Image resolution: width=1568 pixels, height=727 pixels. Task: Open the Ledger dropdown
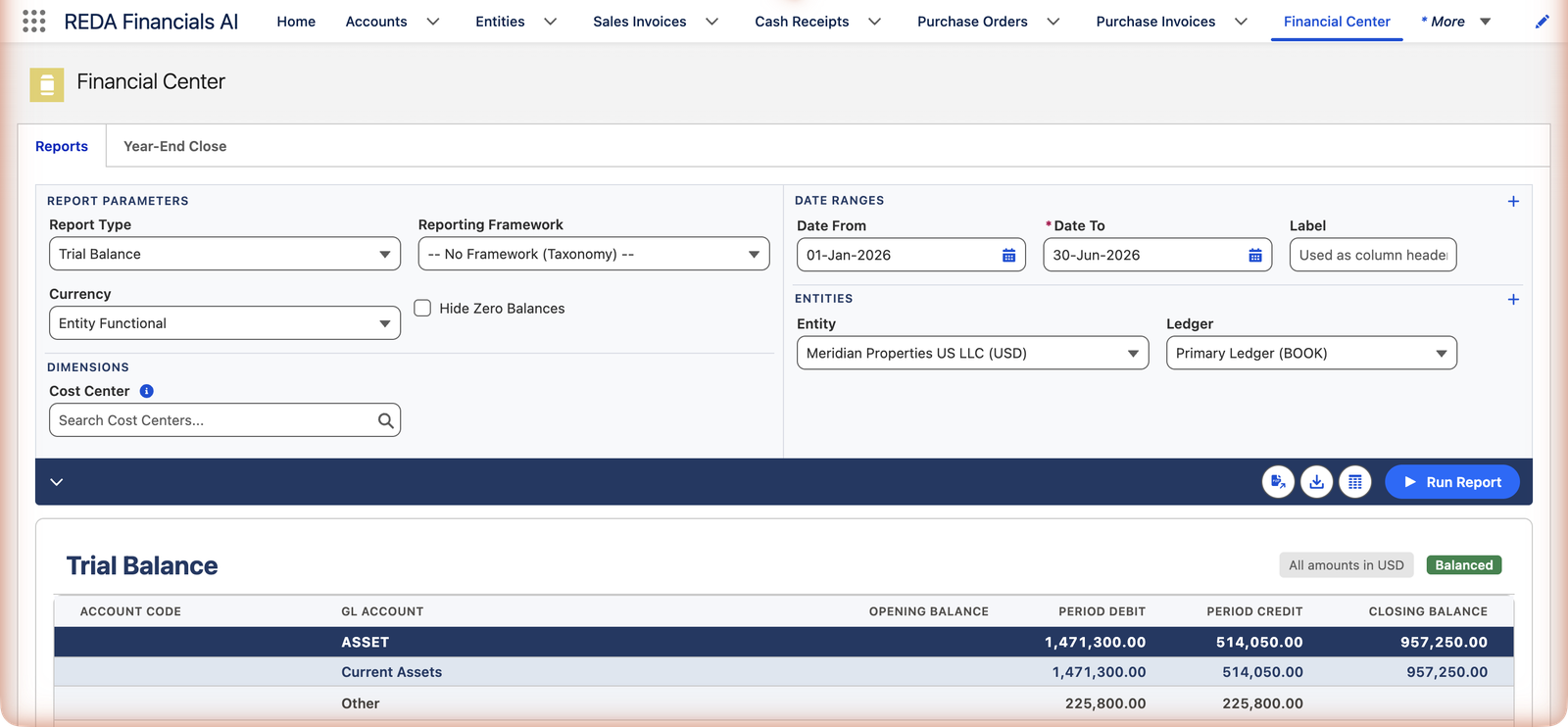point(1311,353)
